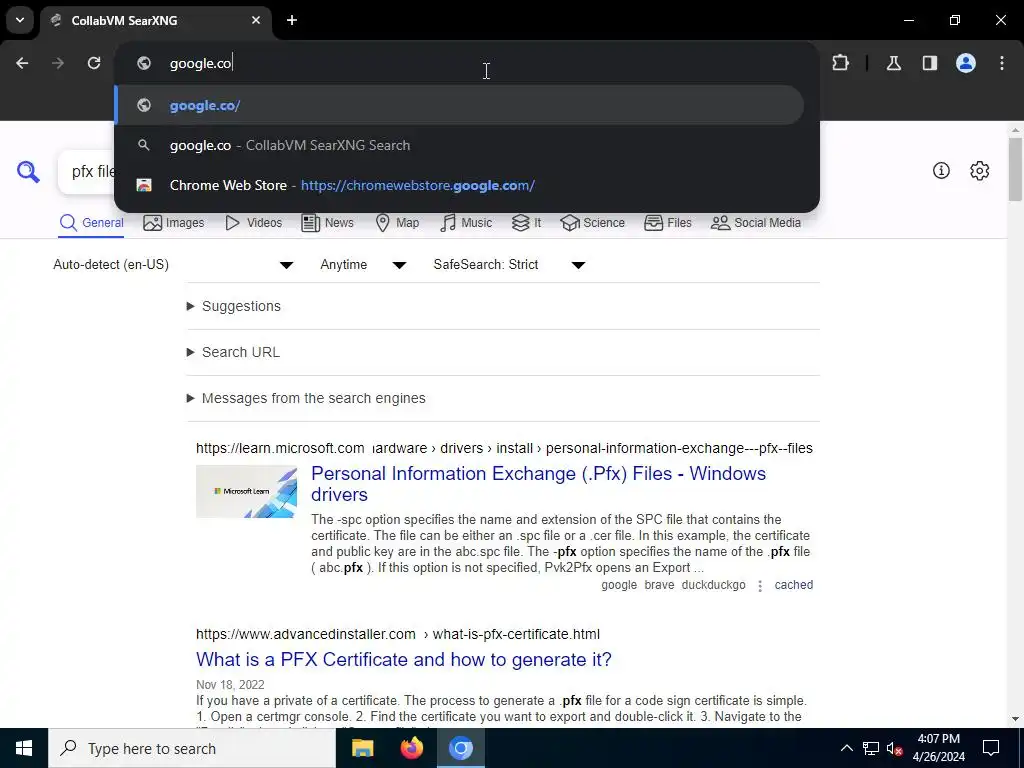Click the address bar showing google.co

click(x=467, y=63)
